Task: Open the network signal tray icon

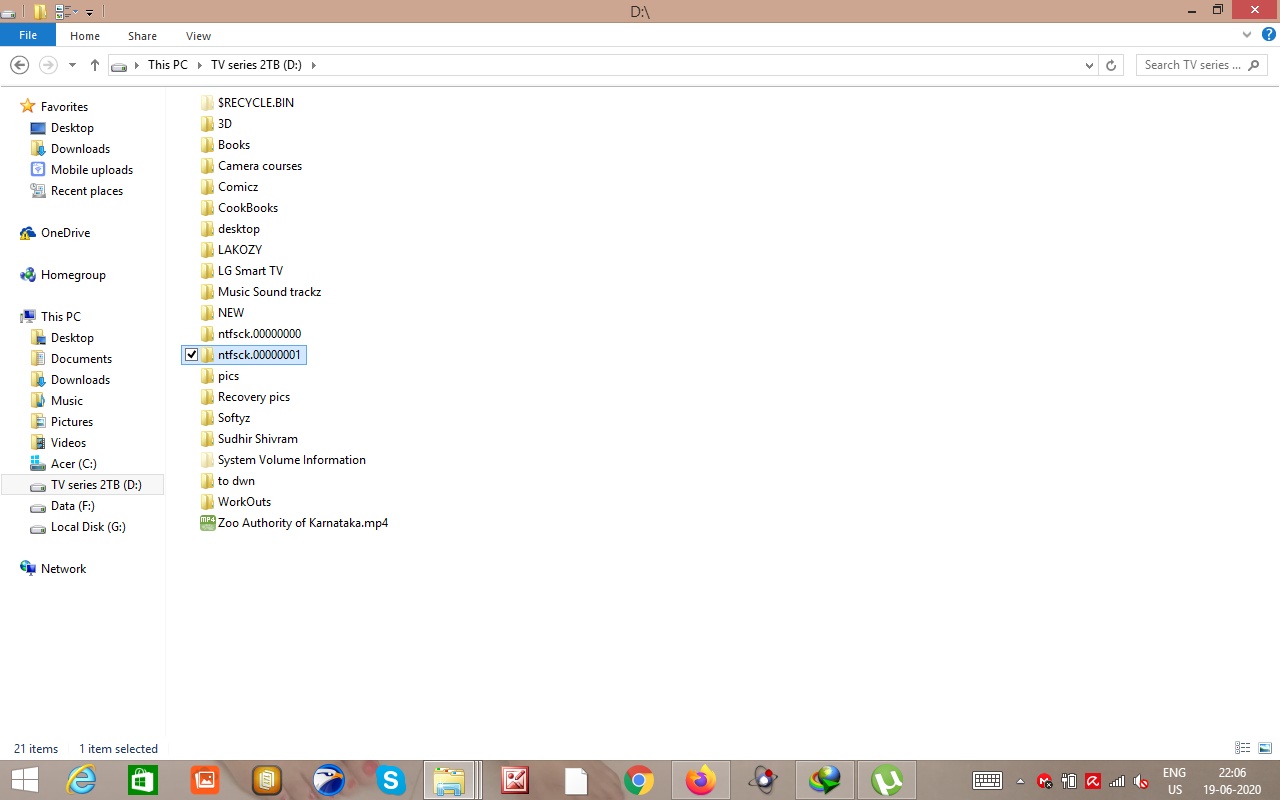Action: pos(1117,781)
